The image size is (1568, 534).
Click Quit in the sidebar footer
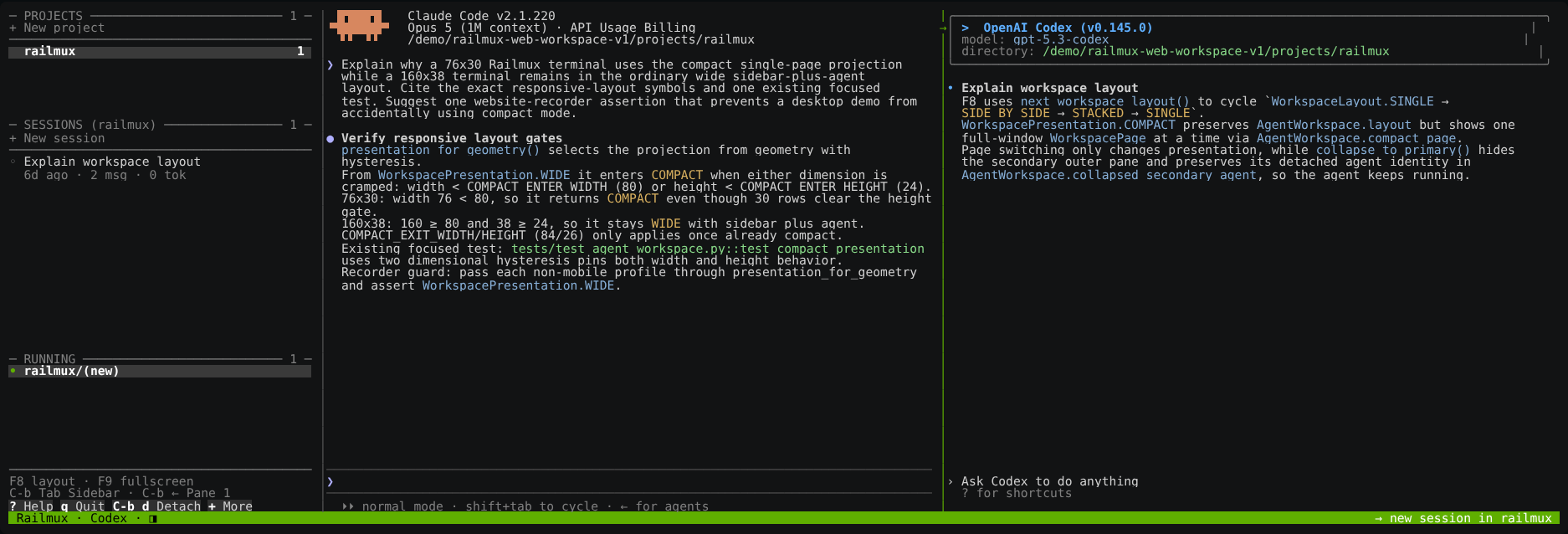point(83,506)
